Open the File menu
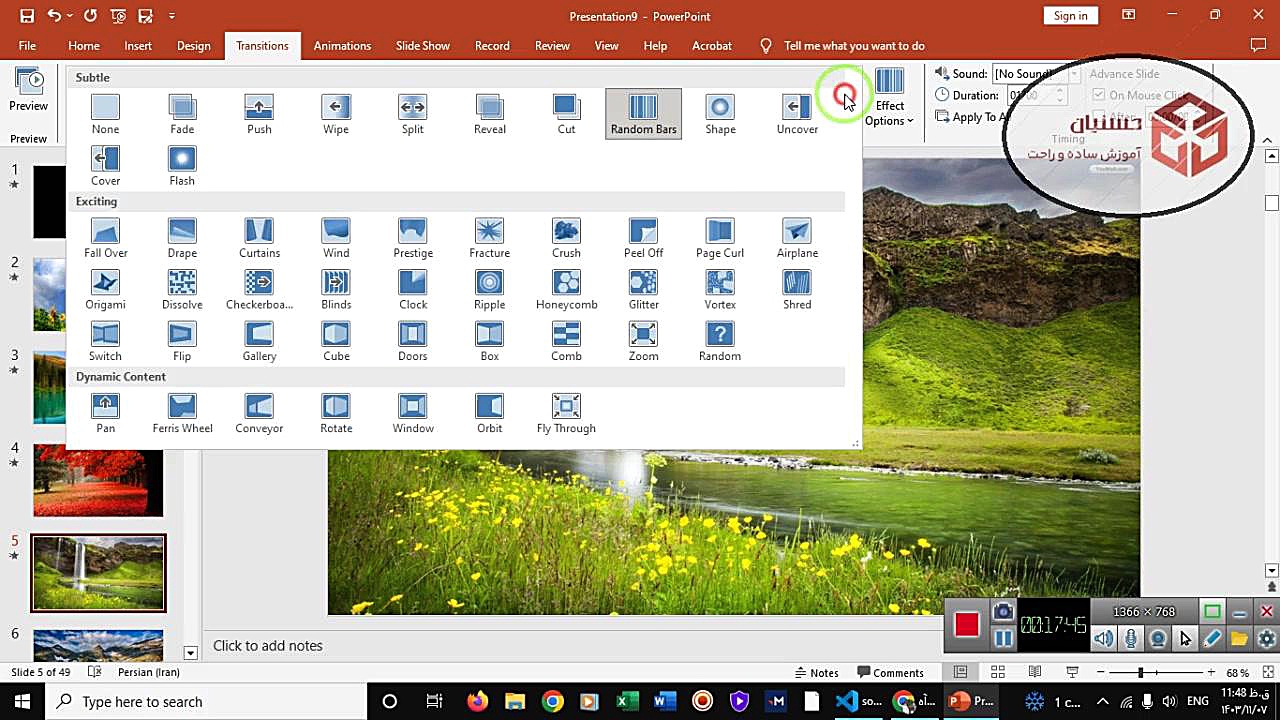 (27, 46)
